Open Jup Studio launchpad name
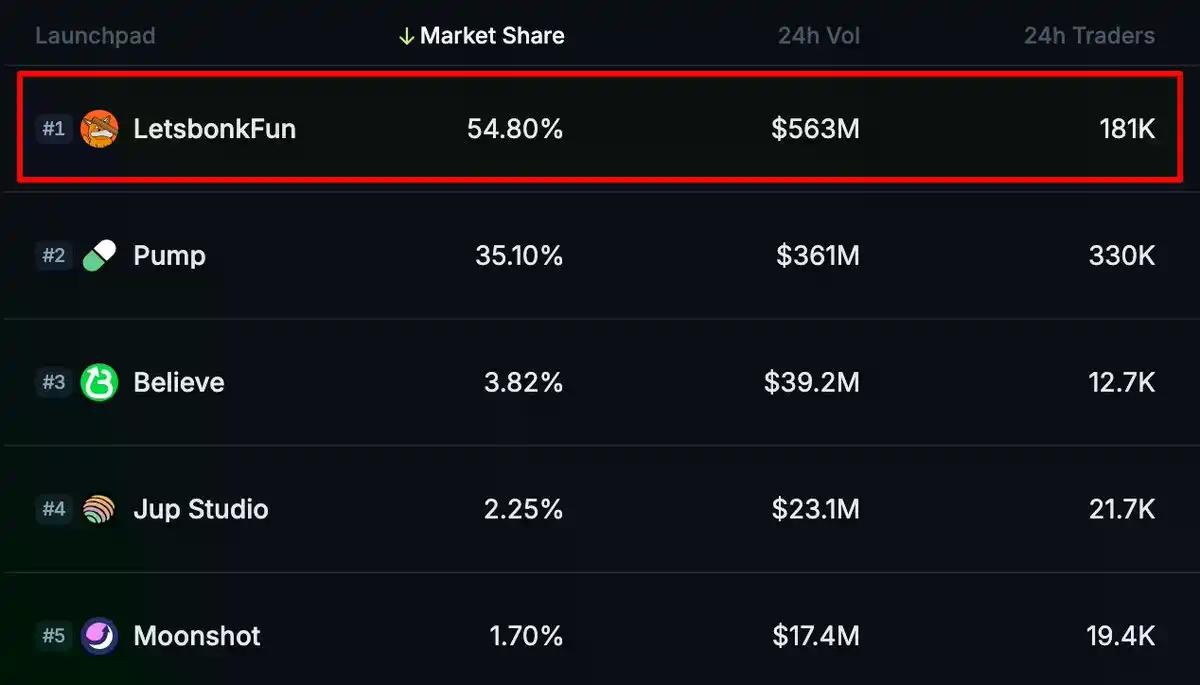 point(200,510)
